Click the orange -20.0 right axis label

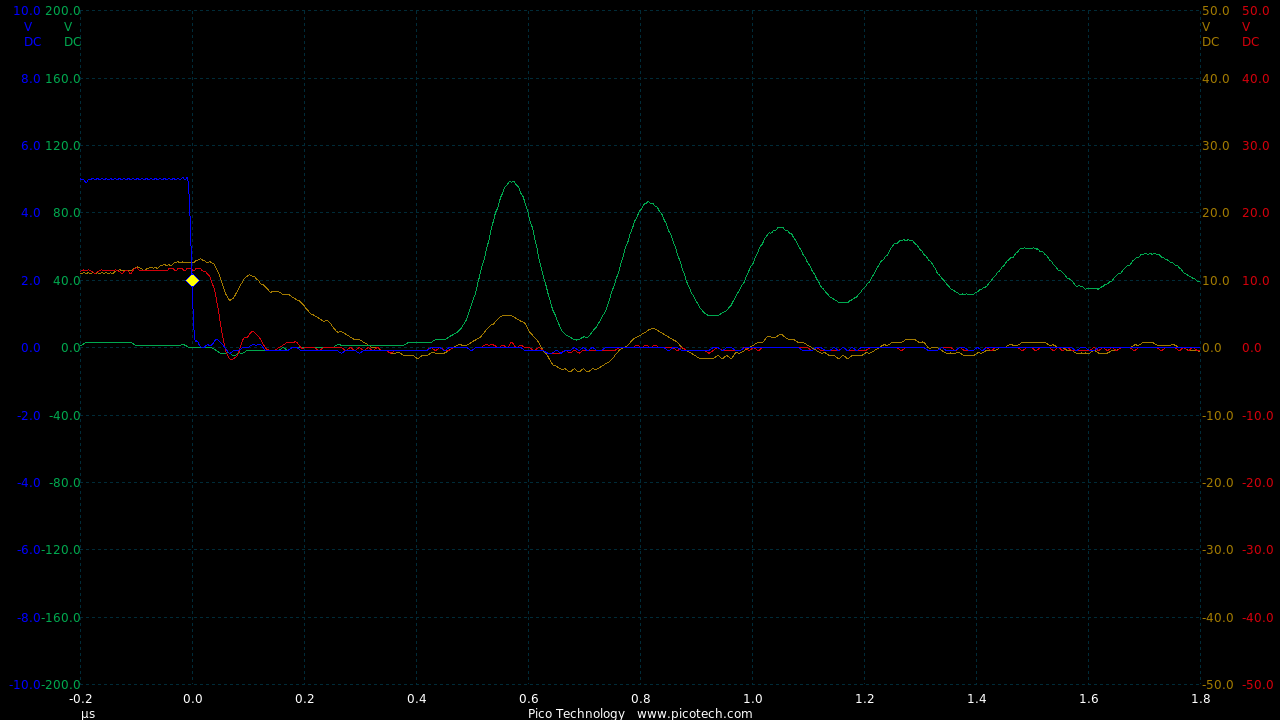pos(1215,483)
